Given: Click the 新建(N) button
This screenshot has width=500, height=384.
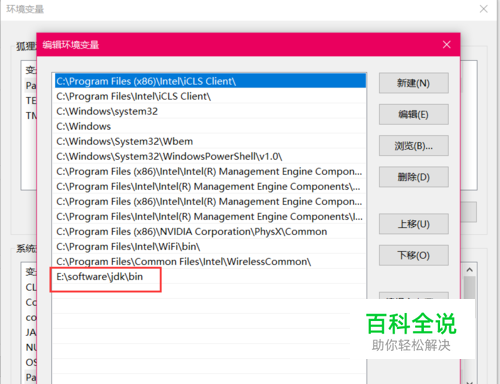Looking at the screenshot, I should click(414, 83).
